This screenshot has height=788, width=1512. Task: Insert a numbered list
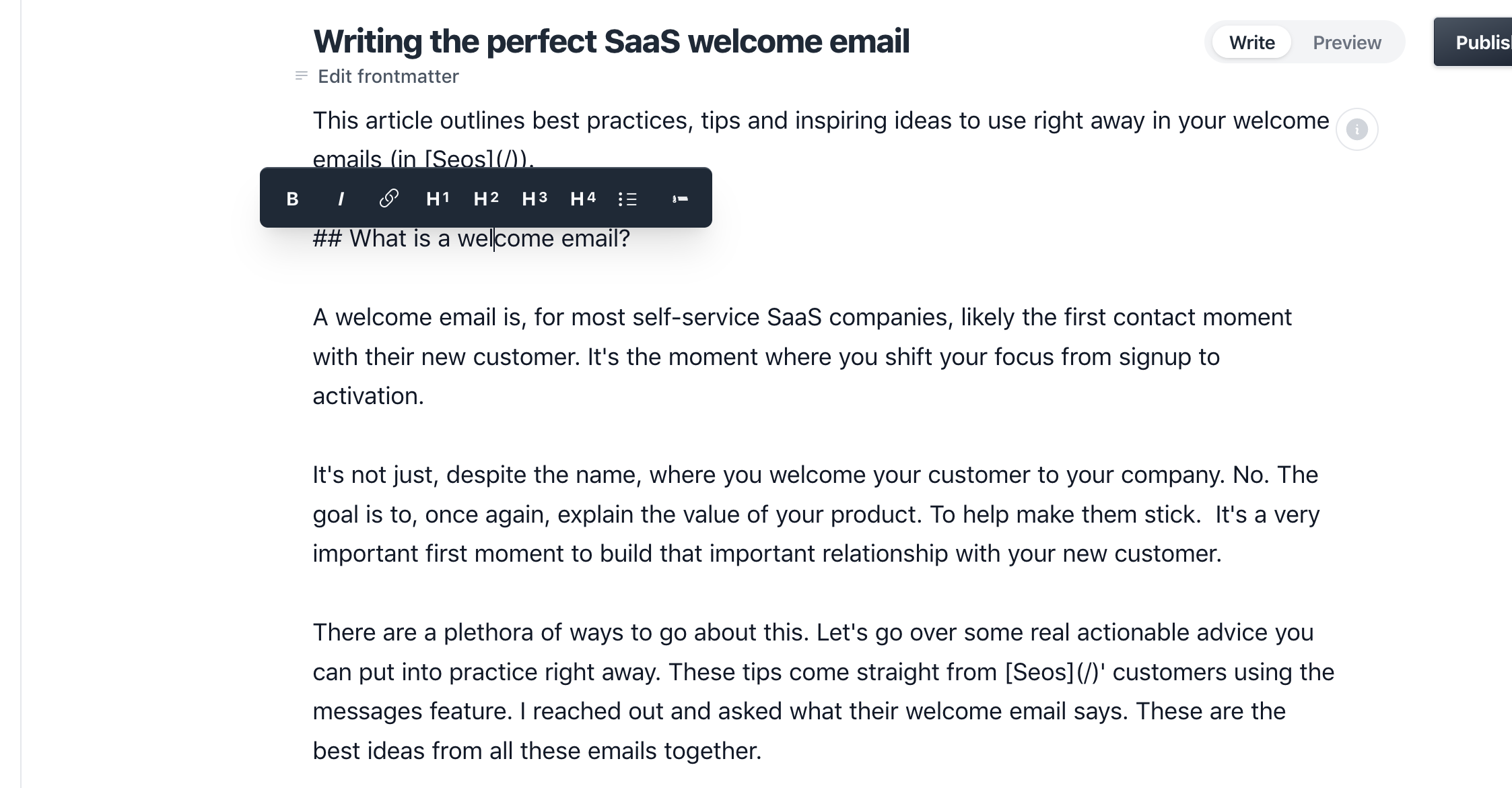680,199
